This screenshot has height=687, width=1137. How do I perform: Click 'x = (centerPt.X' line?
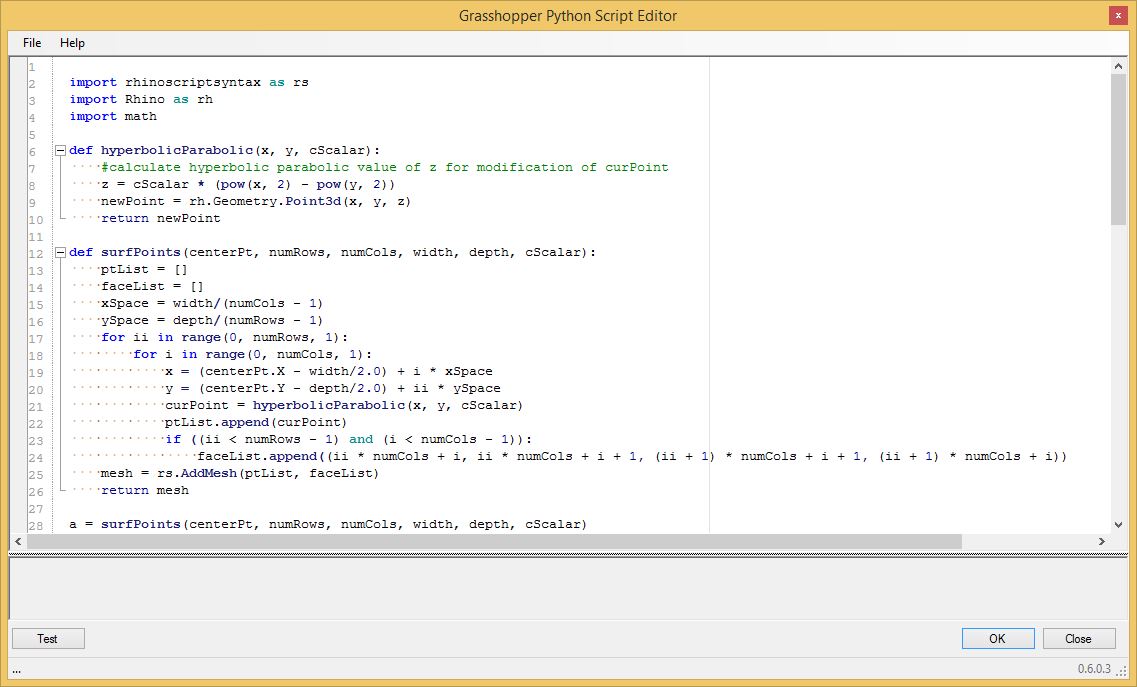click(x=328, y=371)
